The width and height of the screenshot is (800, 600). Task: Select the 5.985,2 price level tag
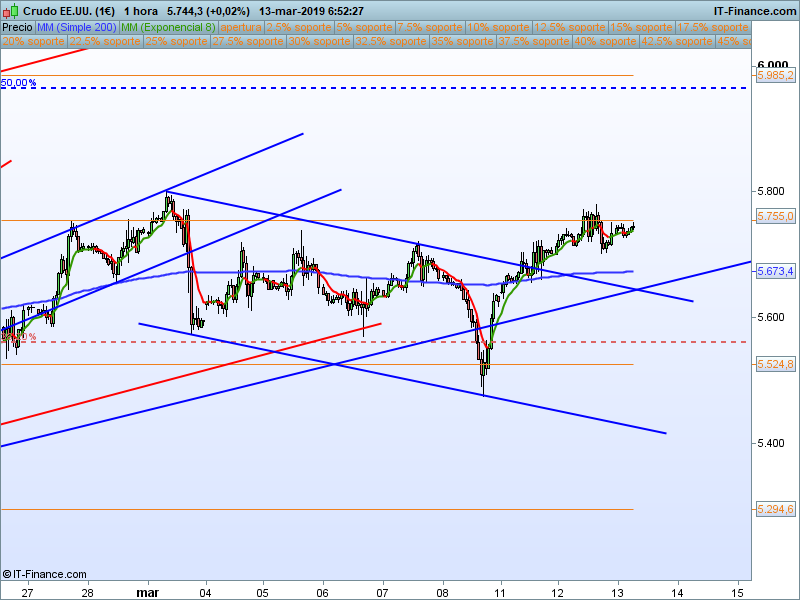click(775, 76)
